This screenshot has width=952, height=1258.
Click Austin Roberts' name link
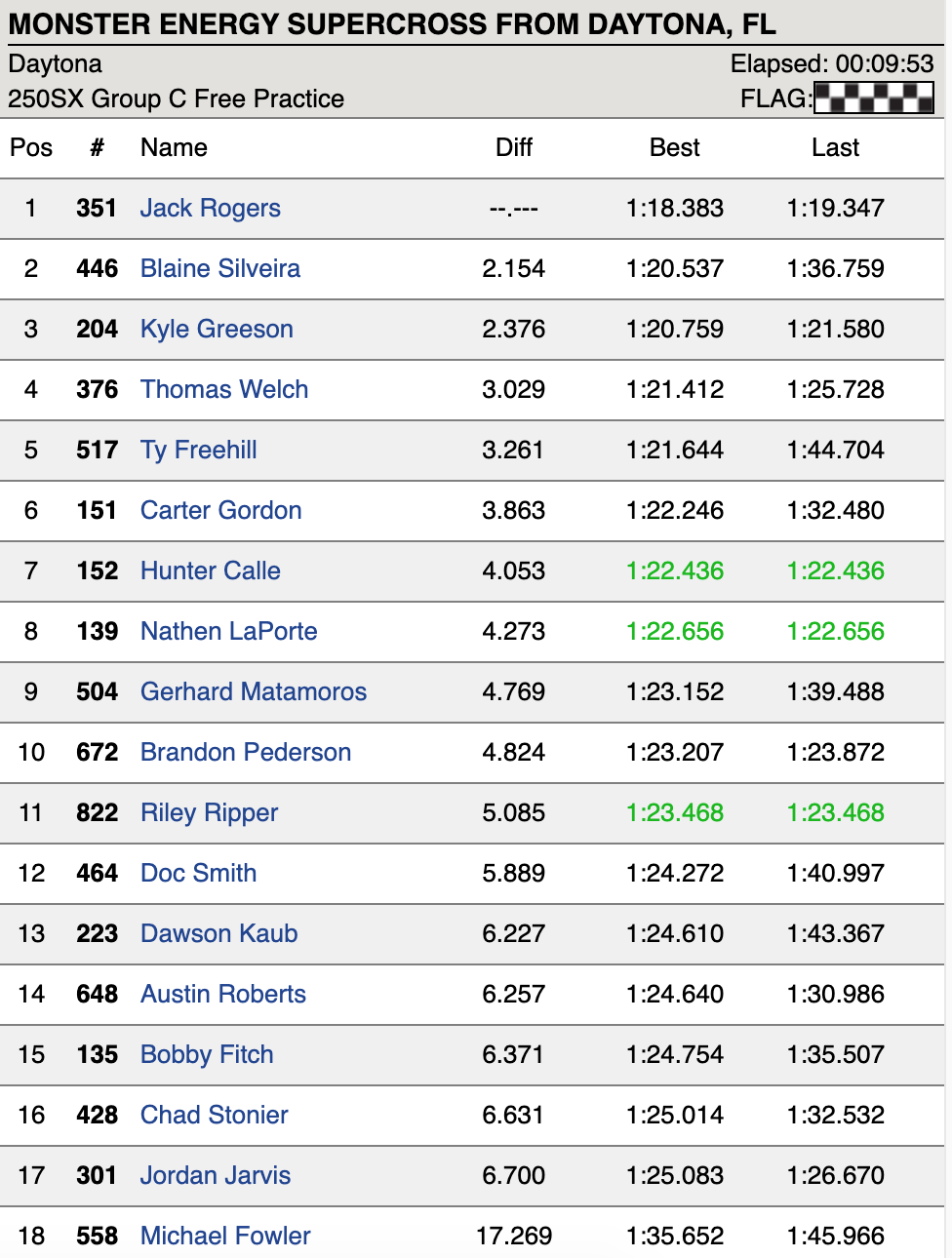(x=222, y=994)
